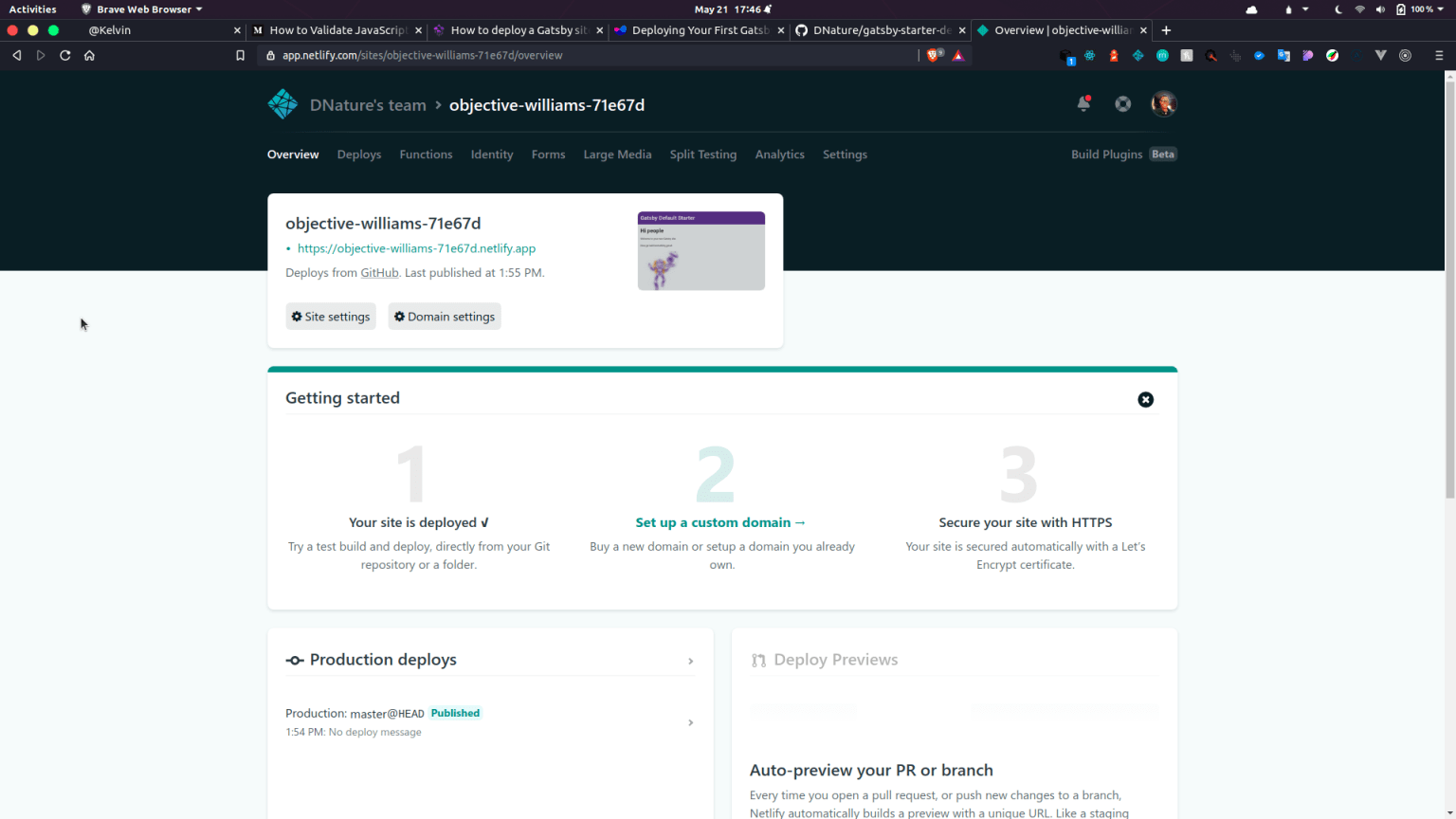The height and width of the screenshot is (819, 1456).
Task: Open the site Settings tab
Action: coord(845,155)
